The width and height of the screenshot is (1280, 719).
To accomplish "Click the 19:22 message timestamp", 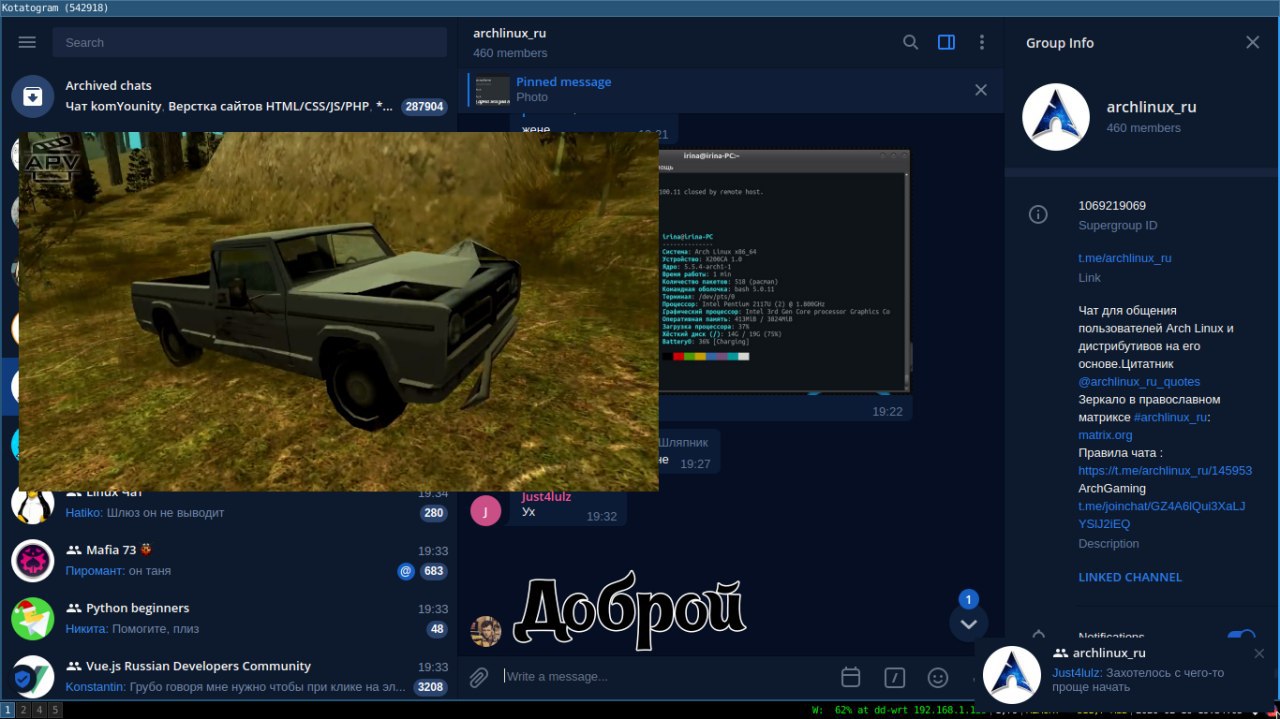I will (887, 411).
